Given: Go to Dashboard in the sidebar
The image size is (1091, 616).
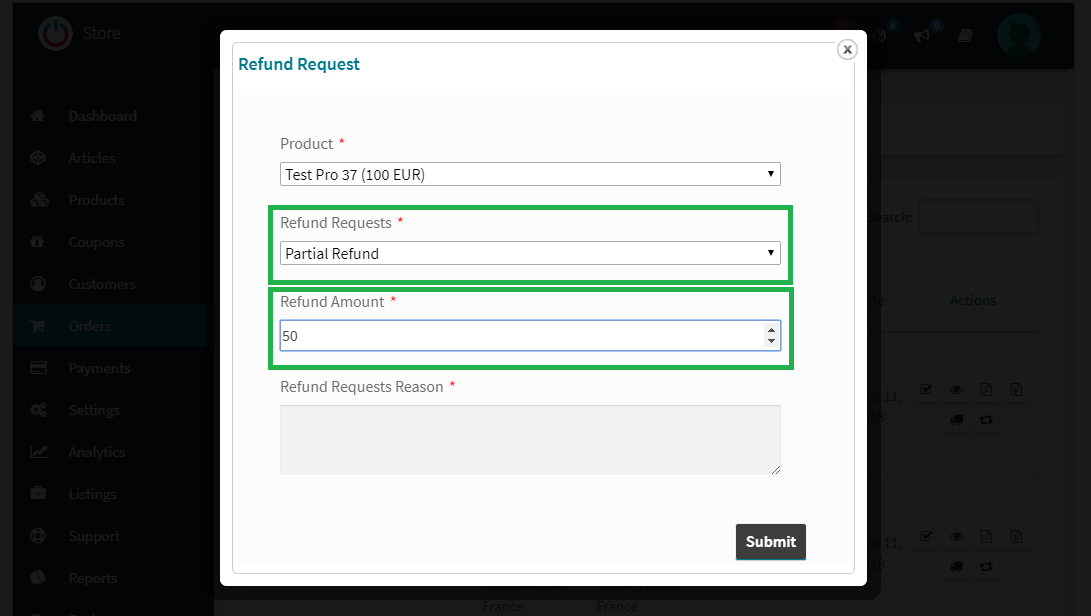Looking at the screenshot, I should (x=102, y=116).
